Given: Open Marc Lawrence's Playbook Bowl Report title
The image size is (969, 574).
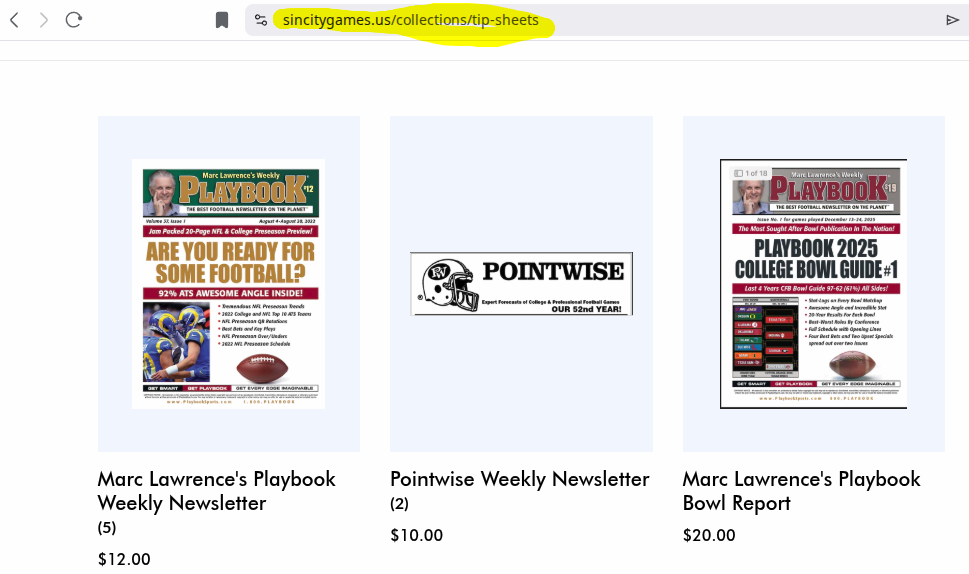Looking at the screenshot, I should click(x=801, y=490).
